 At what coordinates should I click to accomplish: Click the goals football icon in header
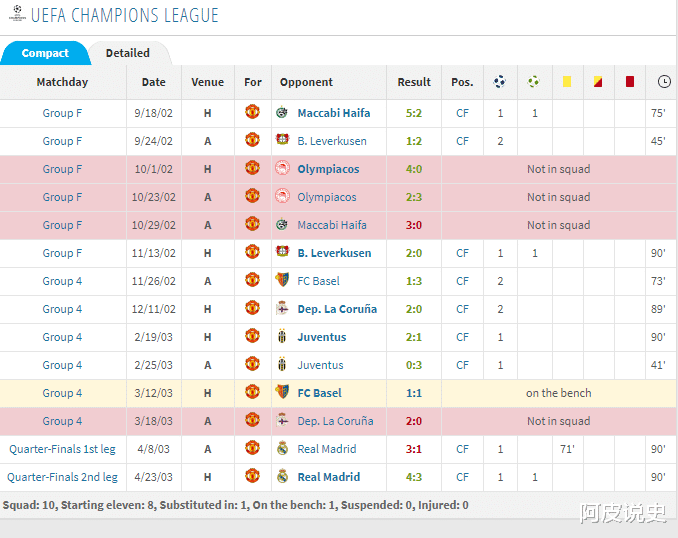(500, 82)
